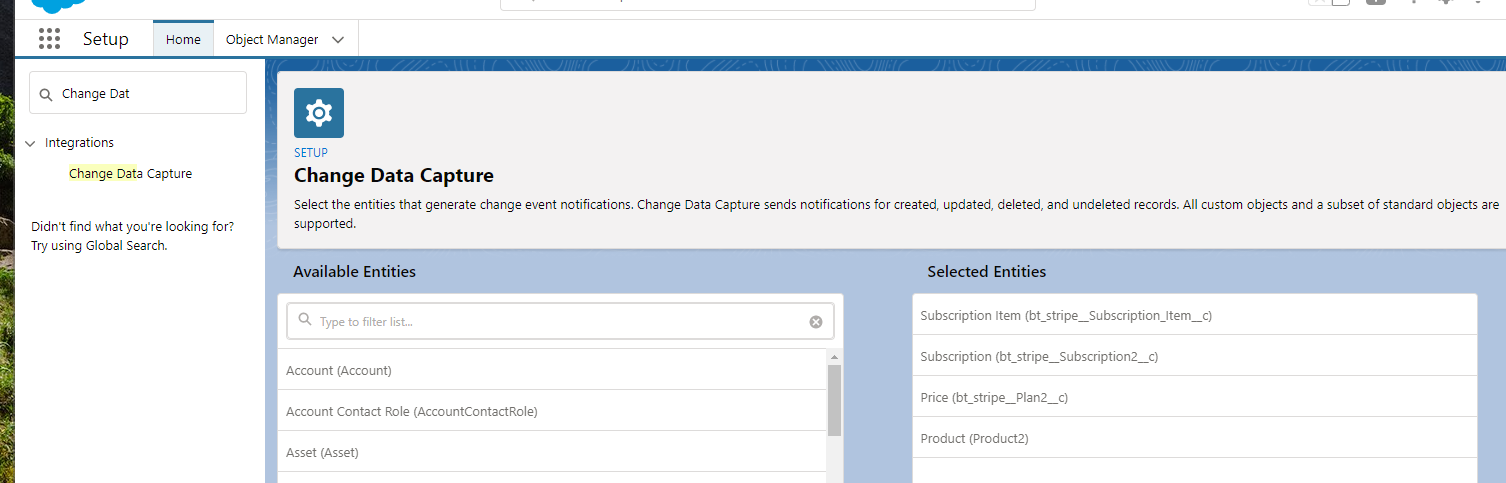Viewport: 1506px width, 483px height.
Task: Click the Available Entities heading
Action: tap(354, 271)
